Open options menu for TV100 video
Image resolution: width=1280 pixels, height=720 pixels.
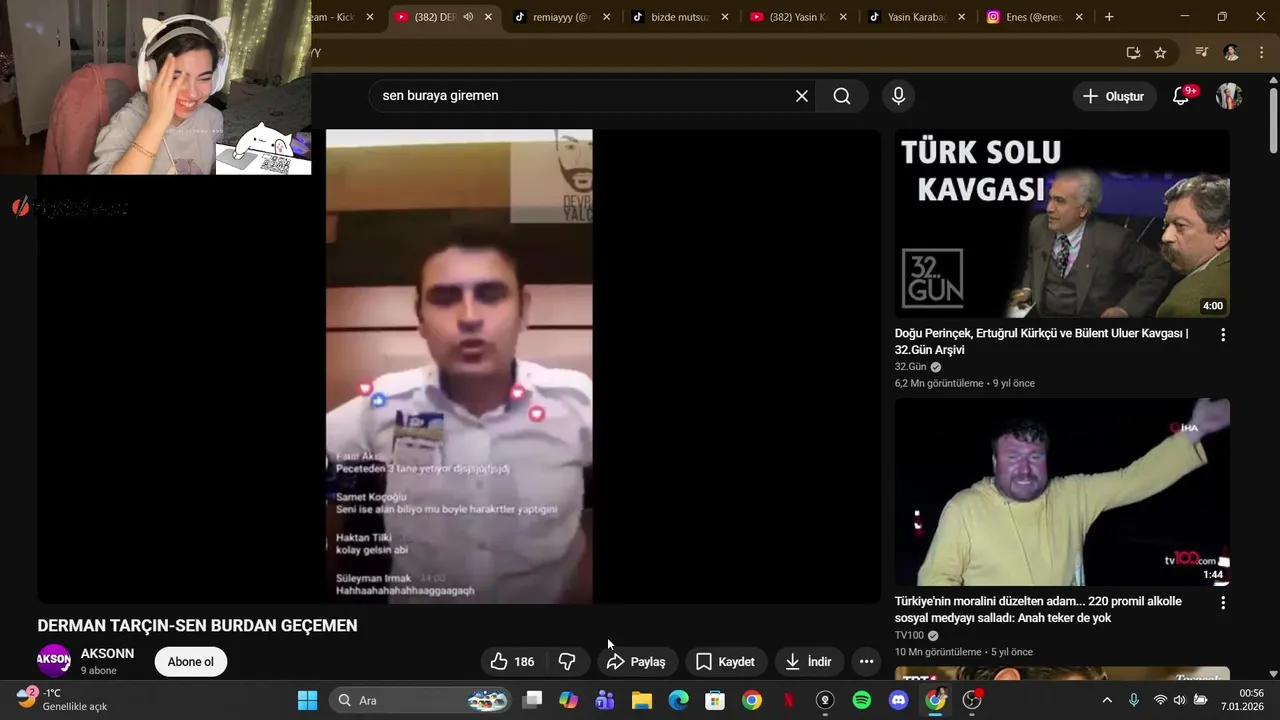click(1223, 603)
